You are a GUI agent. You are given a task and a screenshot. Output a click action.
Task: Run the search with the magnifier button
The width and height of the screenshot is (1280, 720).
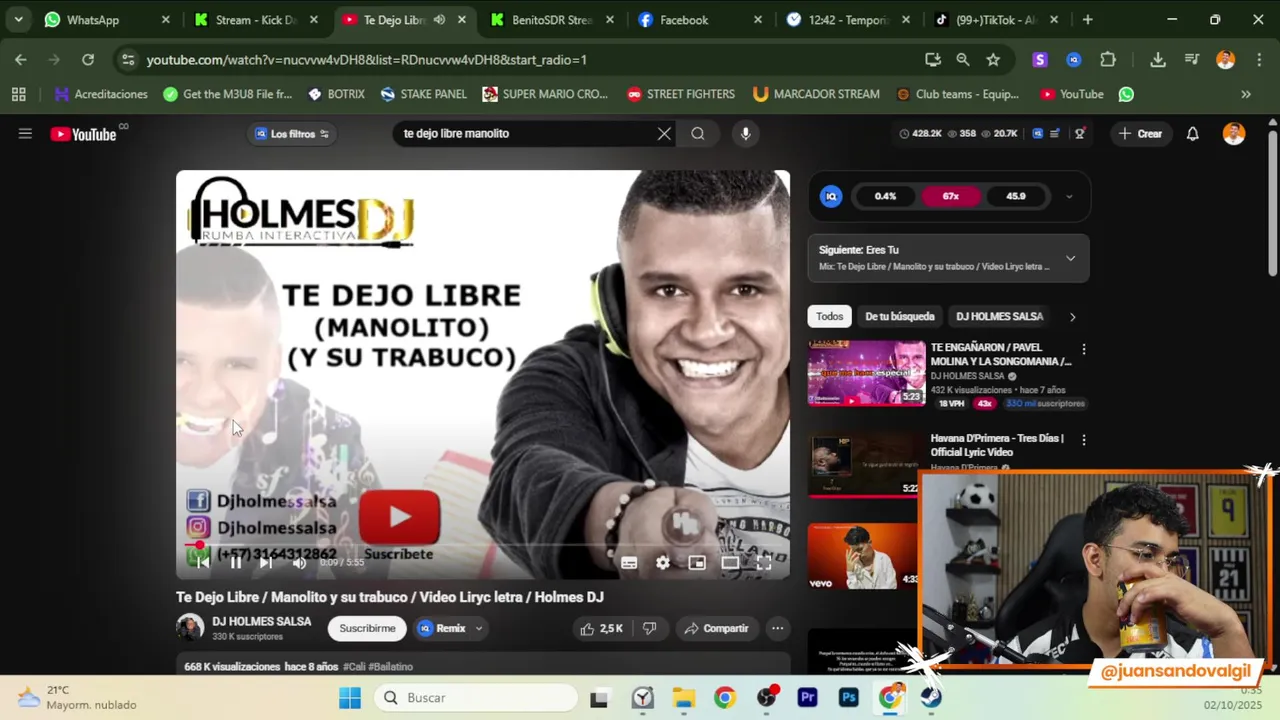[x=698, y=134]
